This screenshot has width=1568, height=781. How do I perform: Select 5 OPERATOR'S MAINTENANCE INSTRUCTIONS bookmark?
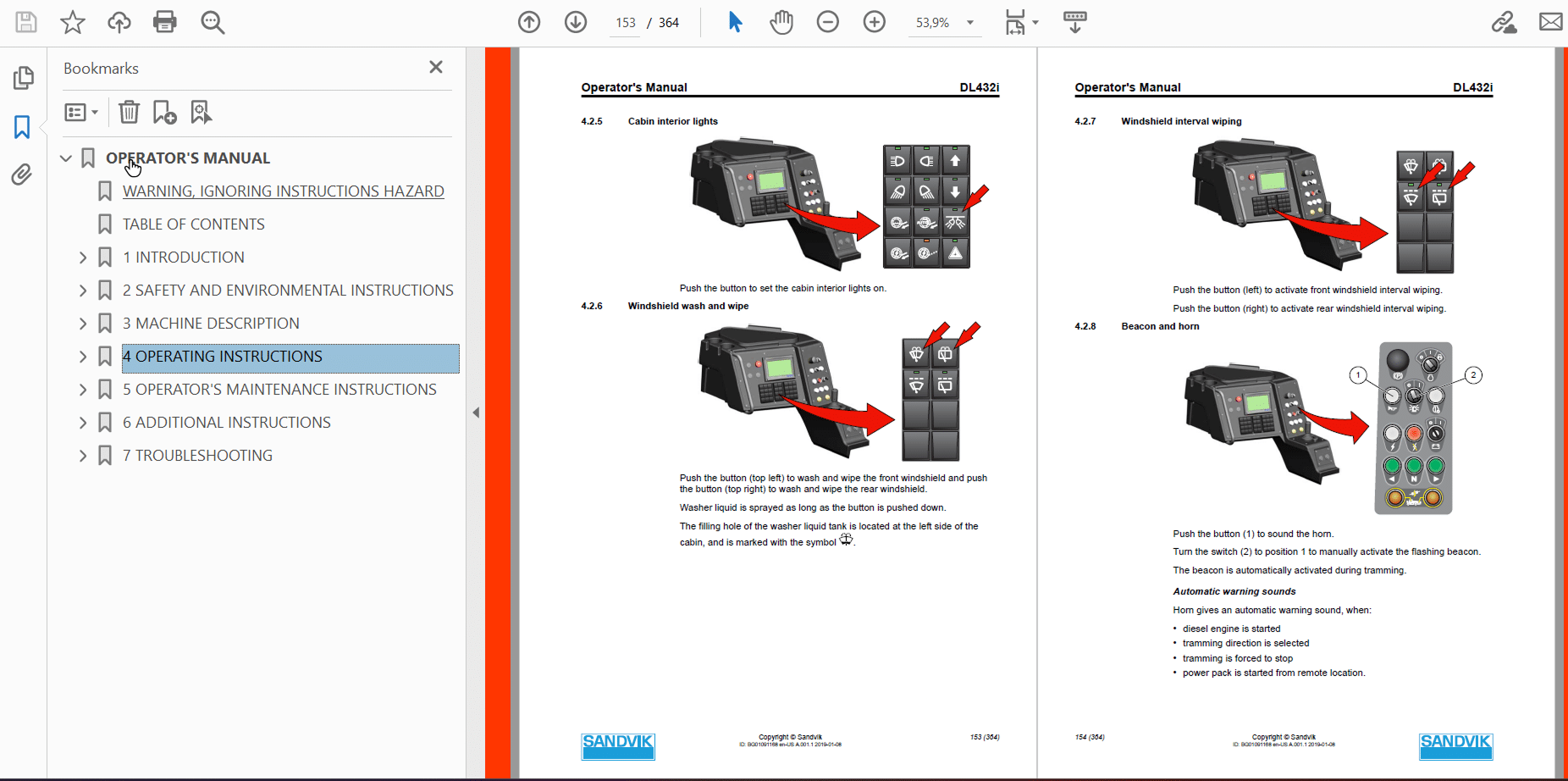(279, 390)
